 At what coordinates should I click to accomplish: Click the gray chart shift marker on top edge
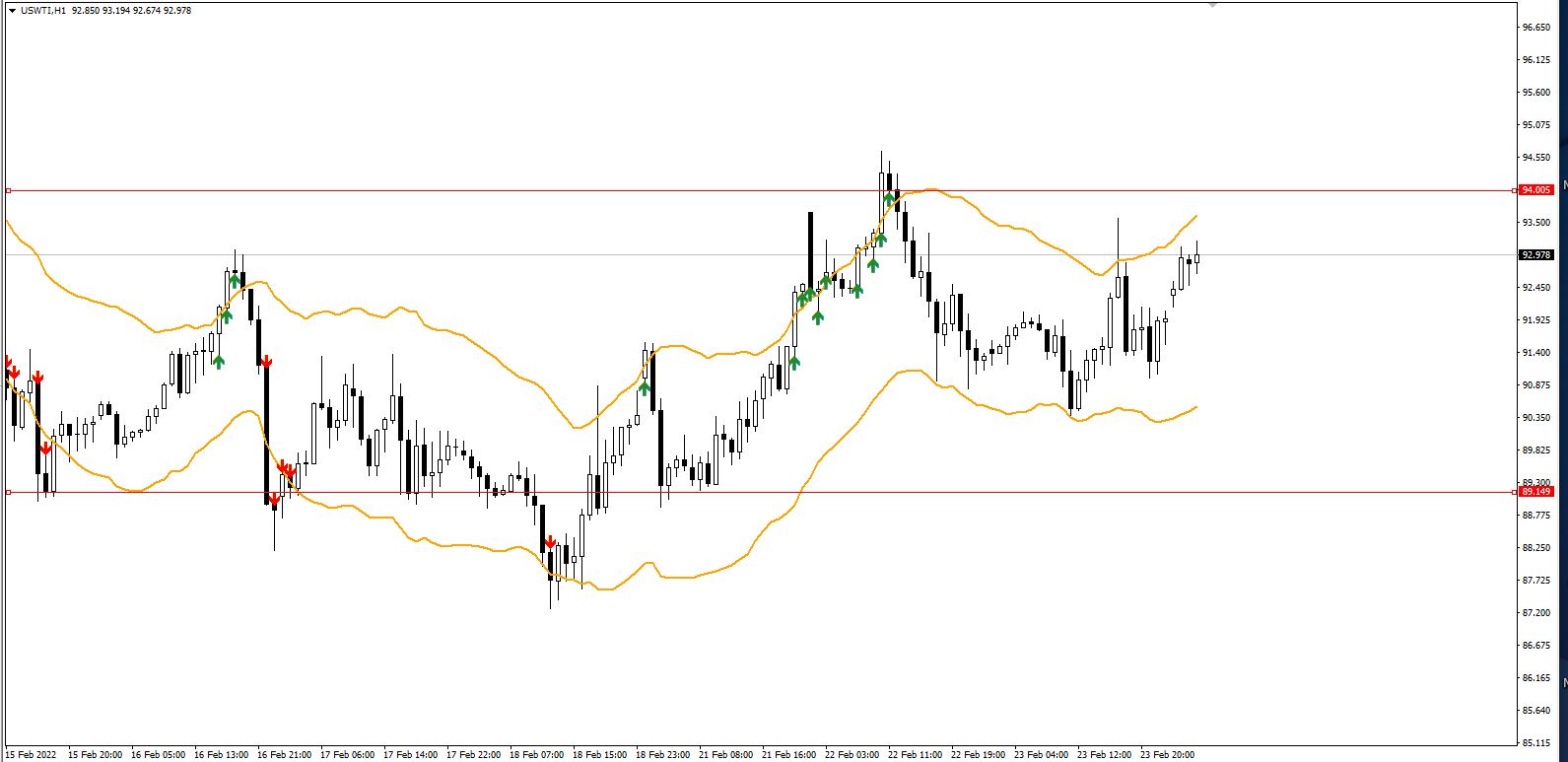click(1212, 5)
